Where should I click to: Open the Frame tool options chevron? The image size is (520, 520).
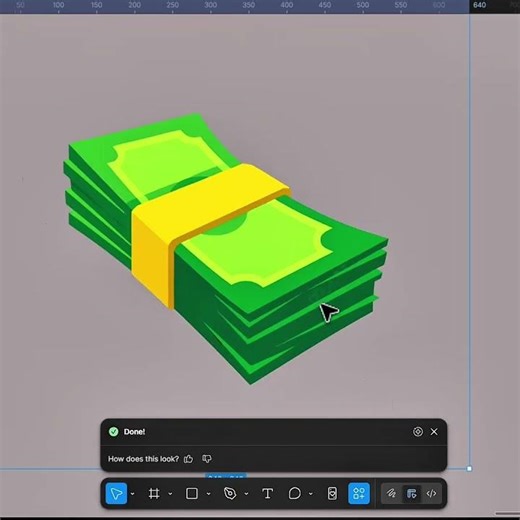pos(170,494)
